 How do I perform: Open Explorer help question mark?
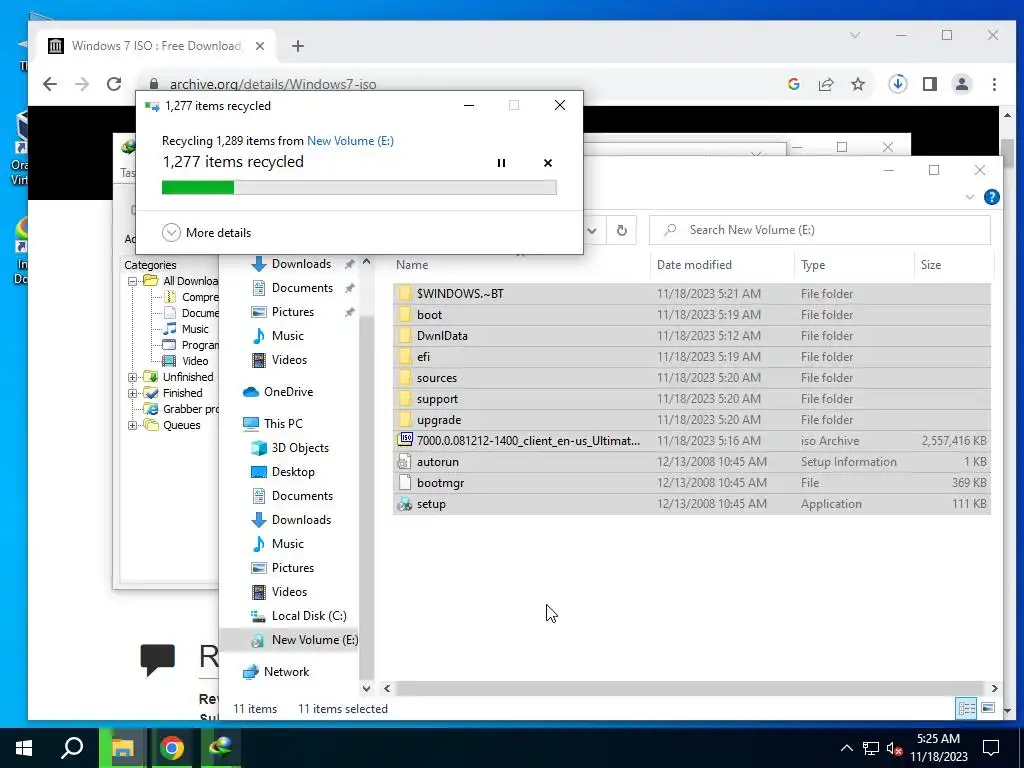coord(991,197)
